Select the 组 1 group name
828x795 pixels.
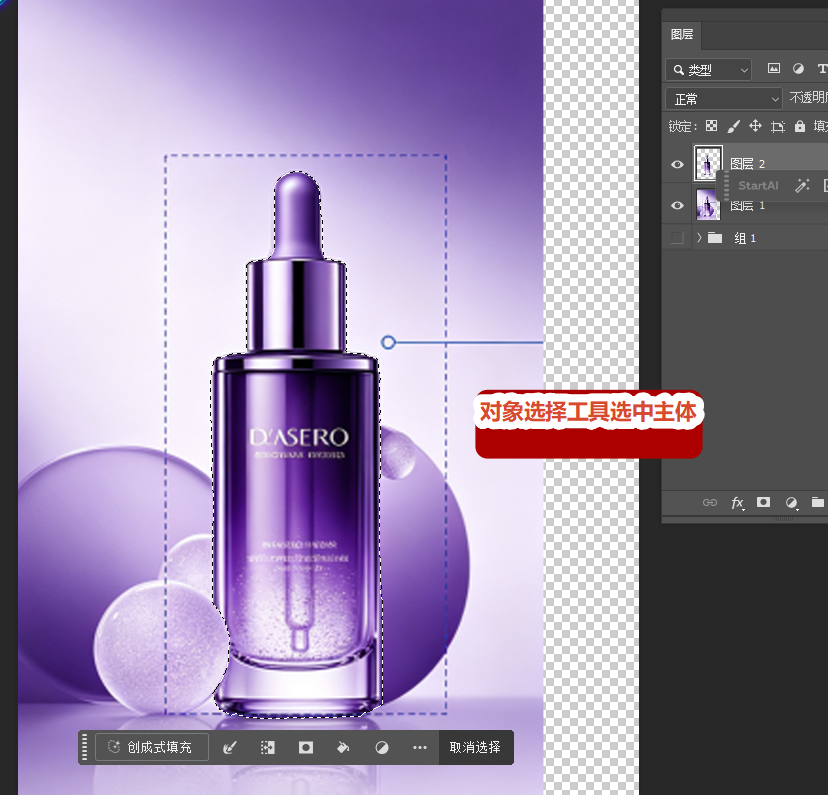(745, 238)
